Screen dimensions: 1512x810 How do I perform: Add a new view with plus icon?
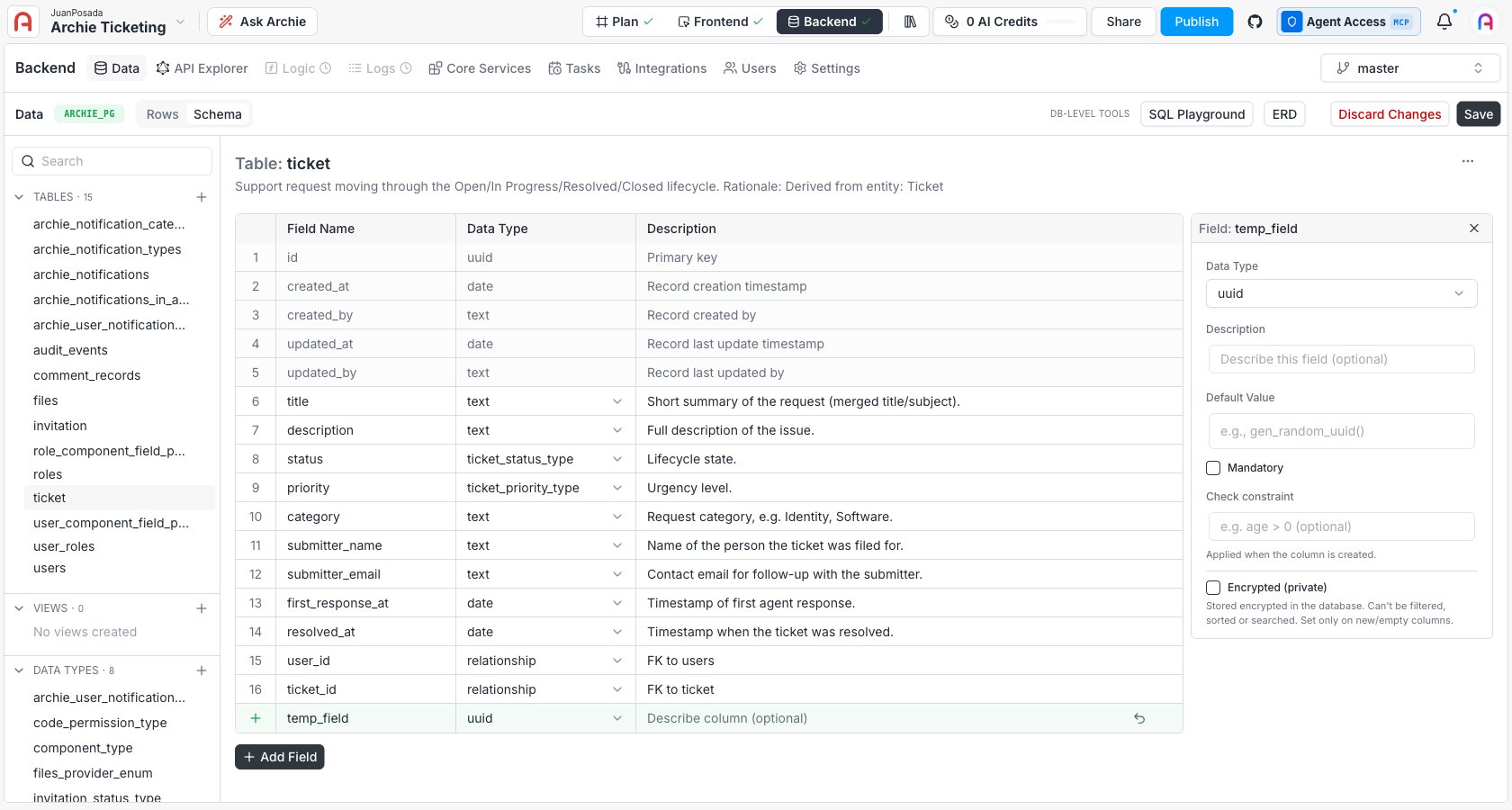point(202,608)
